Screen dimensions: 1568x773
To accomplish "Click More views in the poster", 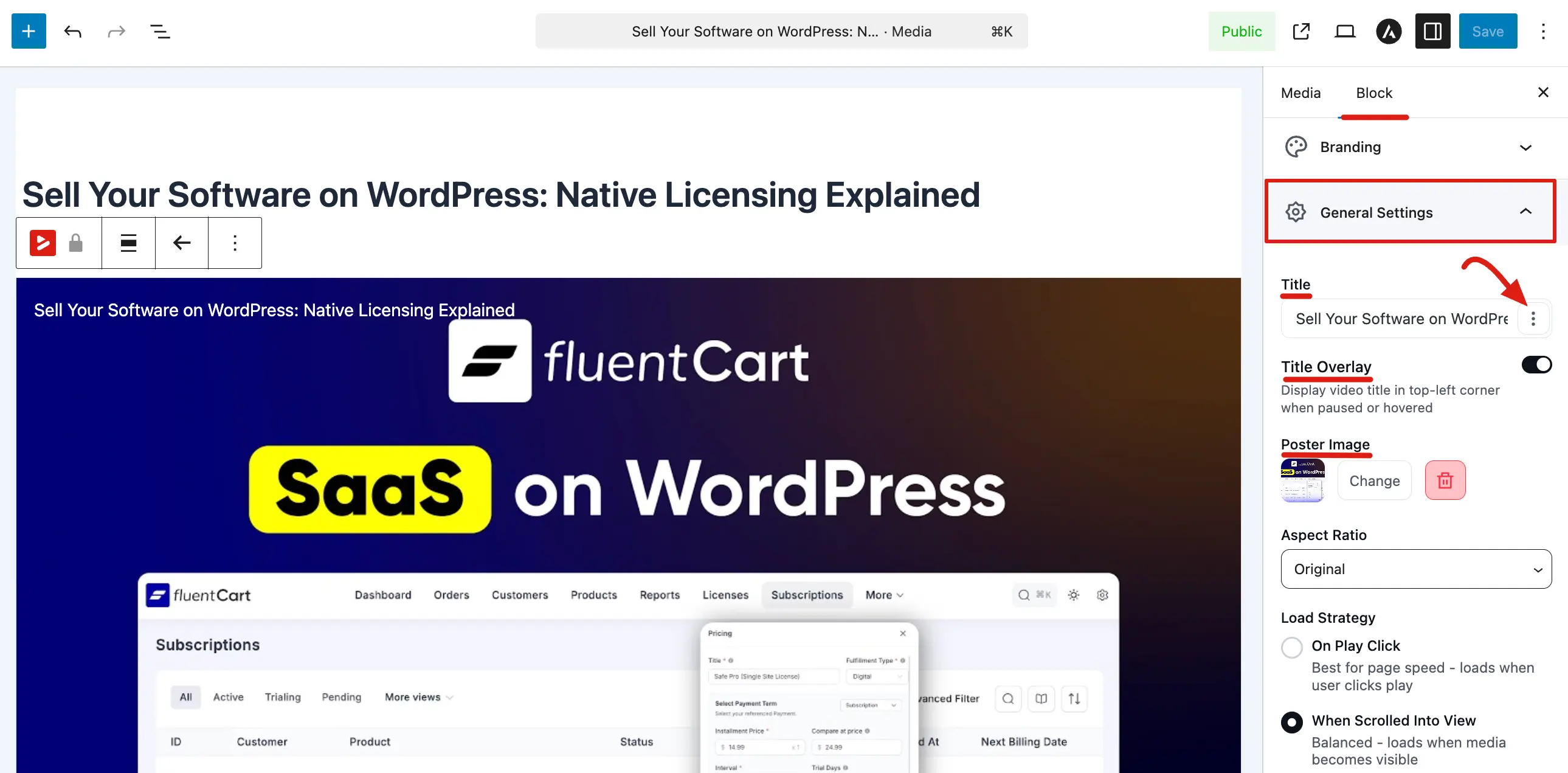I will [419, 697].
